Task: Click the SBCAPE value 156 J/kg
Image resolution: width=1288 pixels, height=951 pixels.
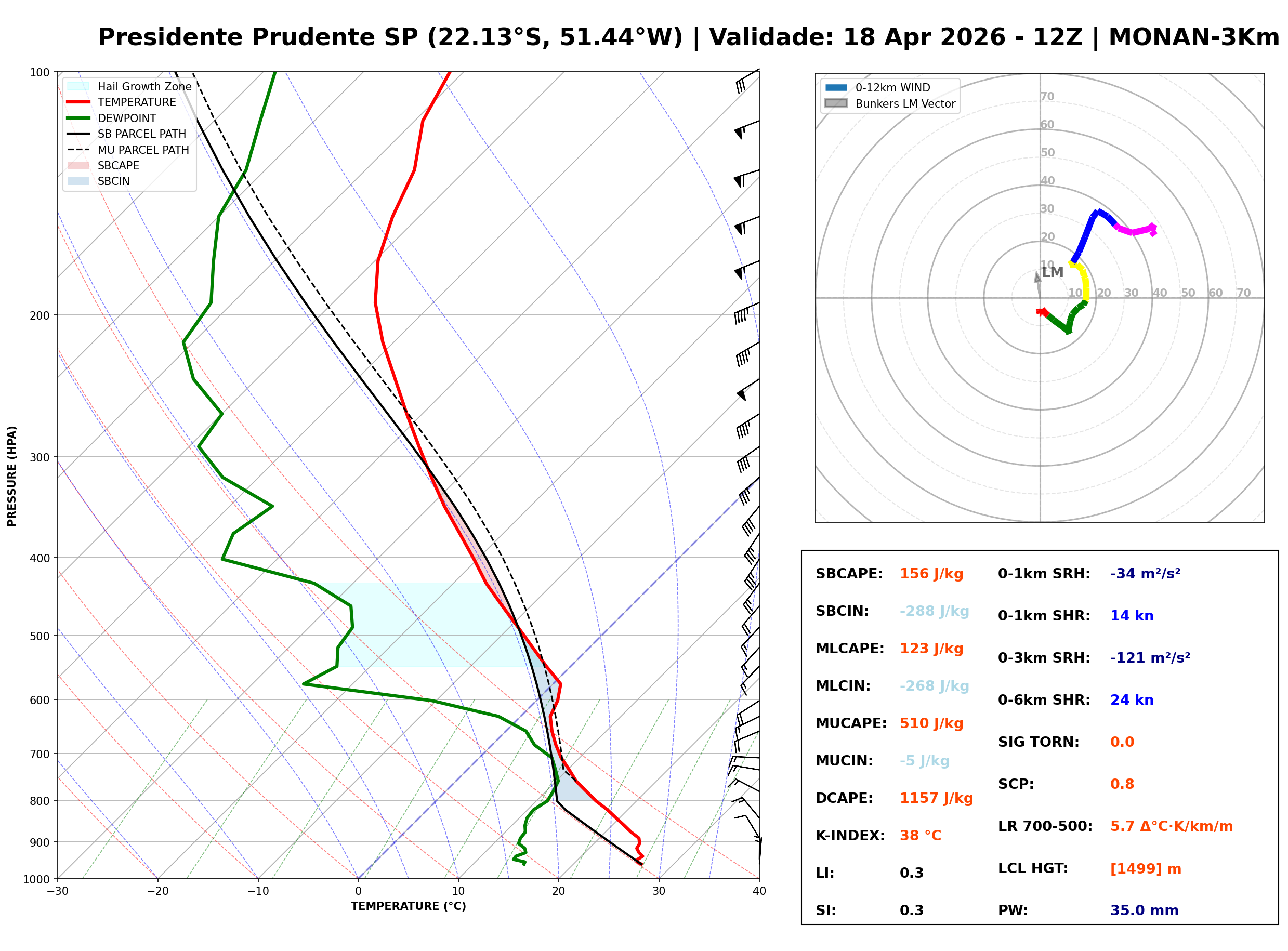Action: click(x=931, y=574)
